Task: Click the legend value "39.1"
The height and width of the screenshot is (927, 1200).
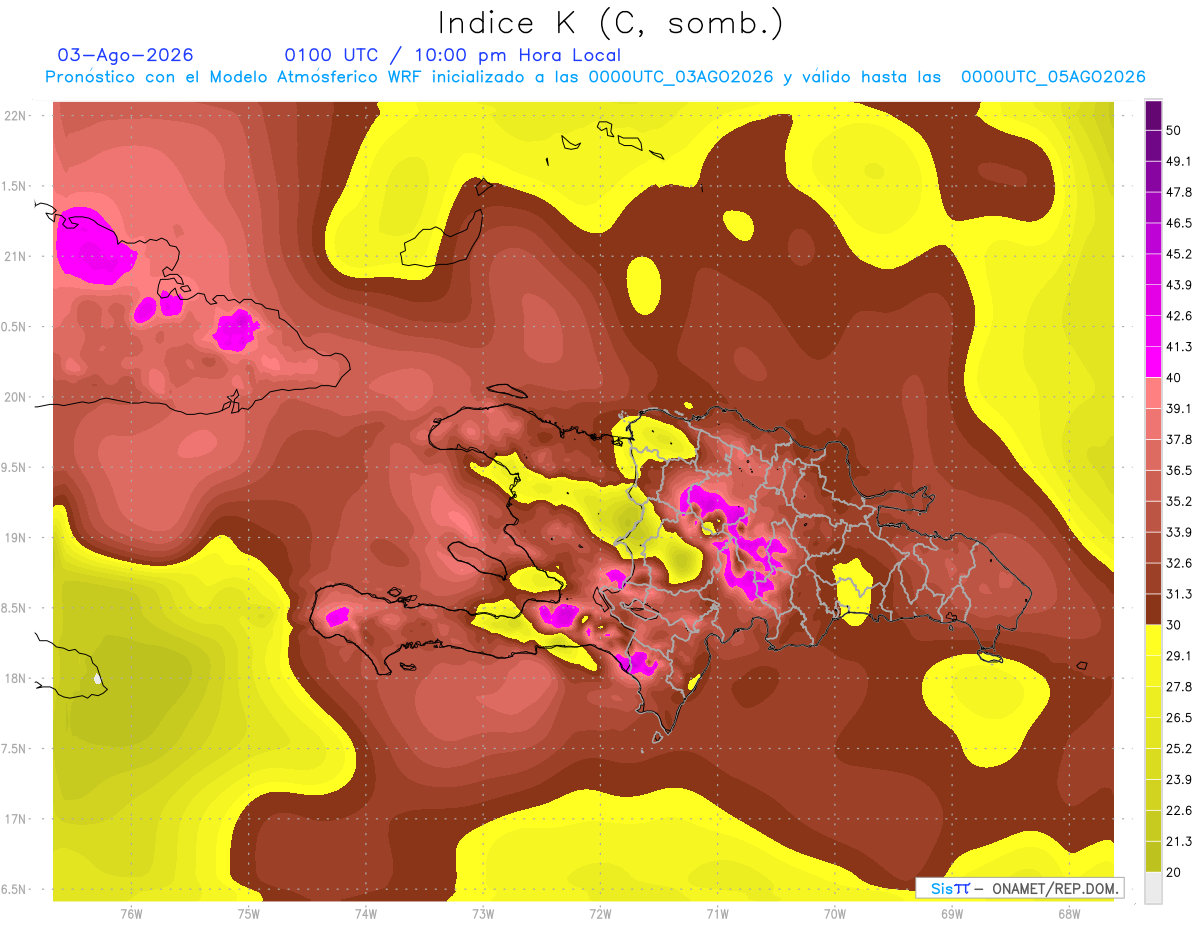Action: (1178, 408)
